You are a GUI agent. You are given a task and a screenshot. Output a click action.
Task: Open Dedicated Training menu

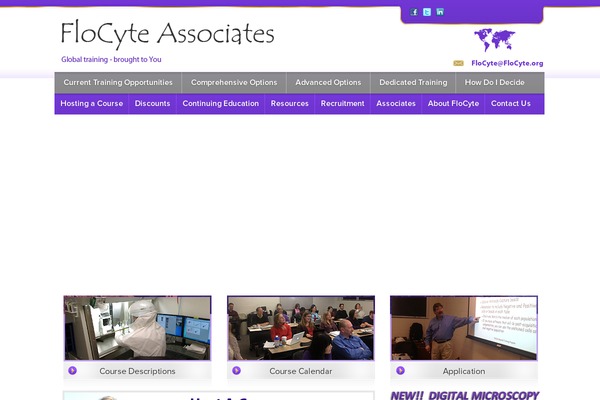pos(413,83)
